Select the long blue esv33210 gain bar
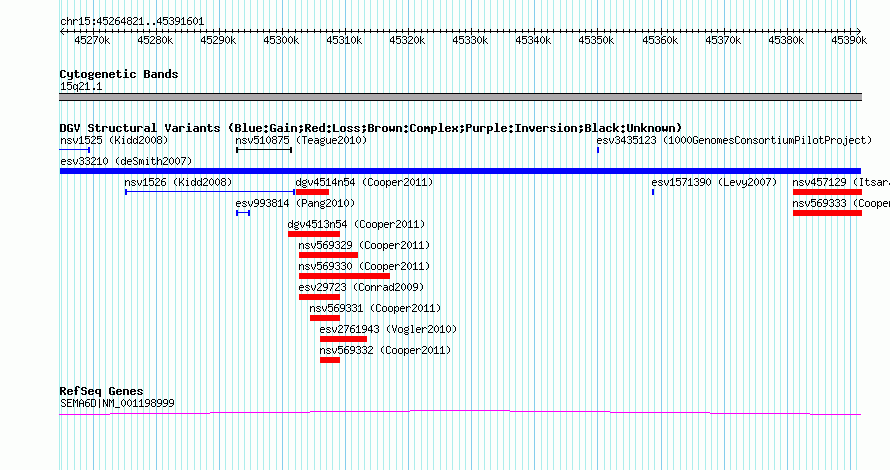 (460, 171)
